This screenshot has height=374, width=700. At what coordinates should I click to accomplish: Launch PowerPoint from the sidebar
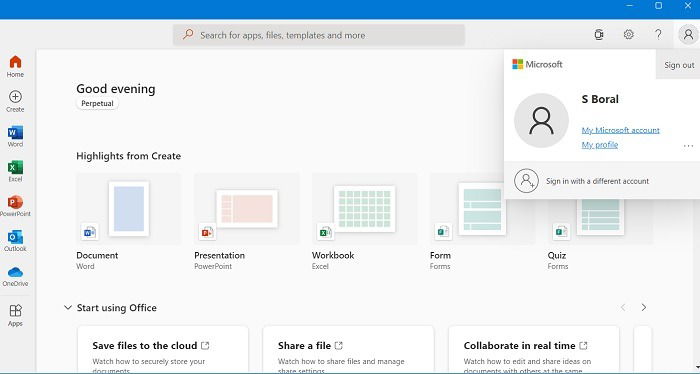[x=15, y=206]
